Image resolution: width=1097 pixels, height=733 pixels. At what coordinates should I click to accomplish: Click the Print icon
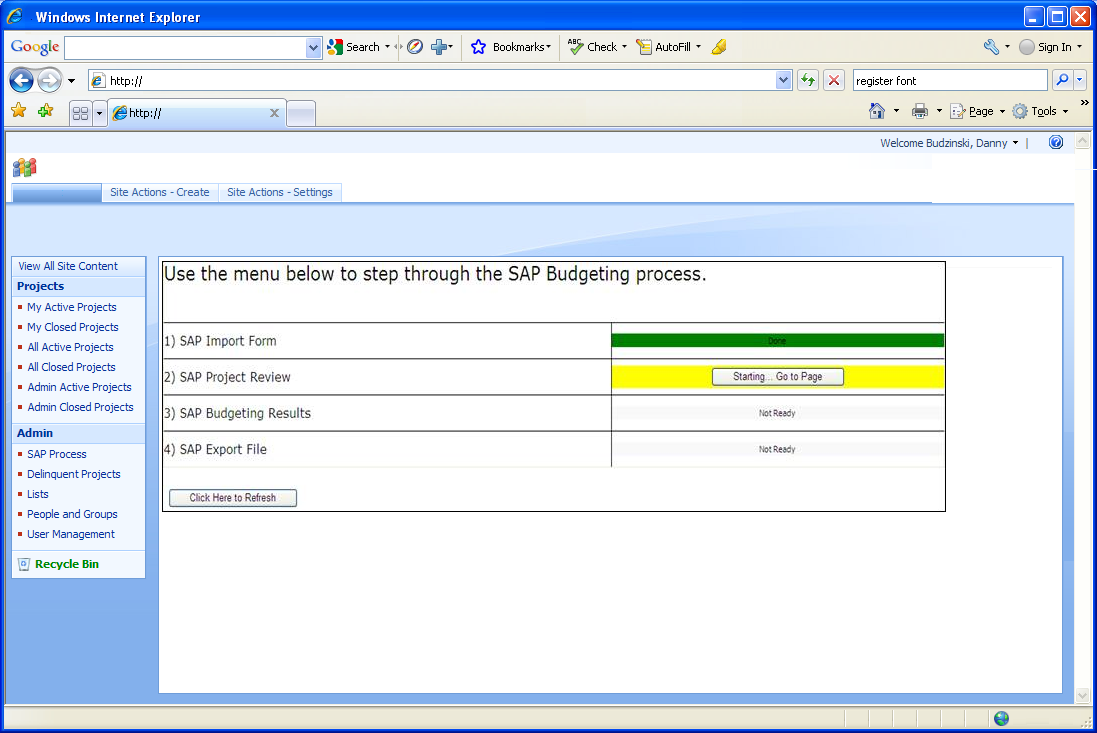click(x=920, y=111)
